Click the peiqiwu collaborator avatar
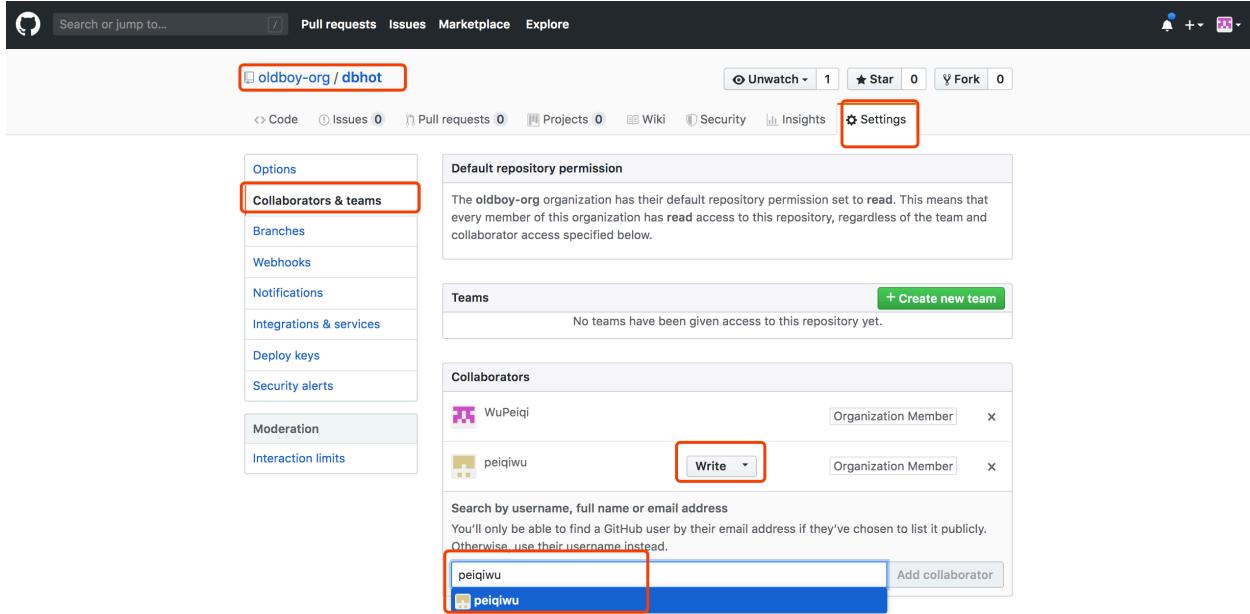Screen dimensions: 1250x614 (x=462, y=467)
